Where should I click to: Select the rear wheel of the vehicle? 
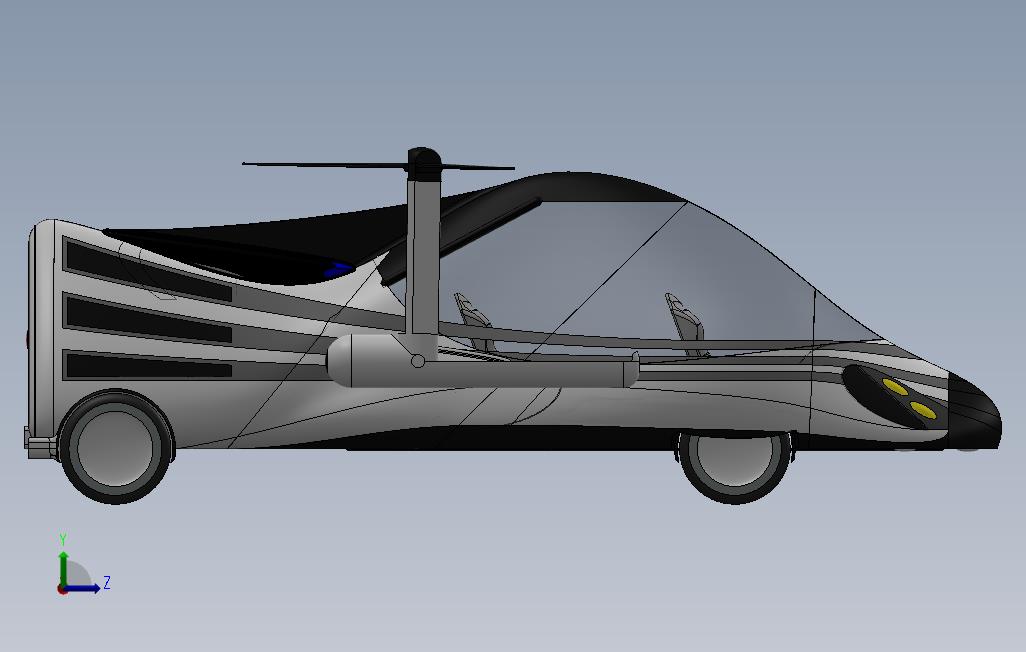[x=116, y=447]
